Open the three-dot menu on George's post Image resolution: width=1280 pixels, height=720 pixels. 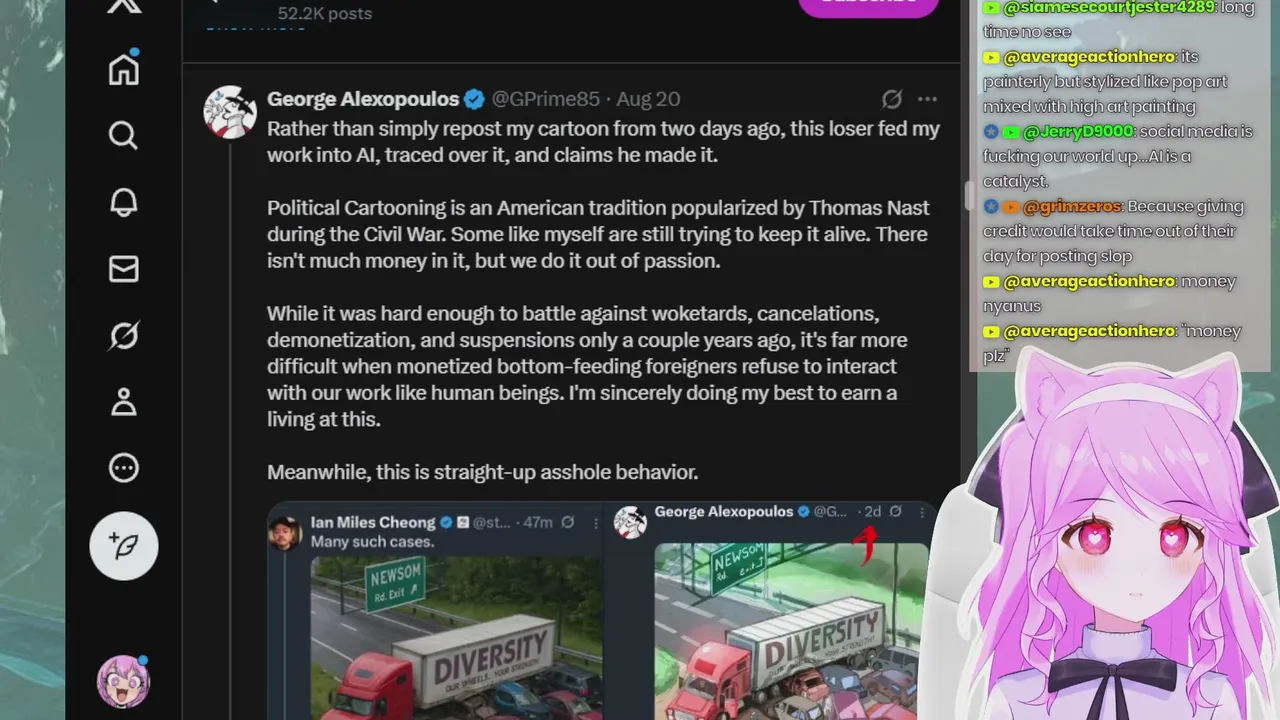(x=927, y=99)
